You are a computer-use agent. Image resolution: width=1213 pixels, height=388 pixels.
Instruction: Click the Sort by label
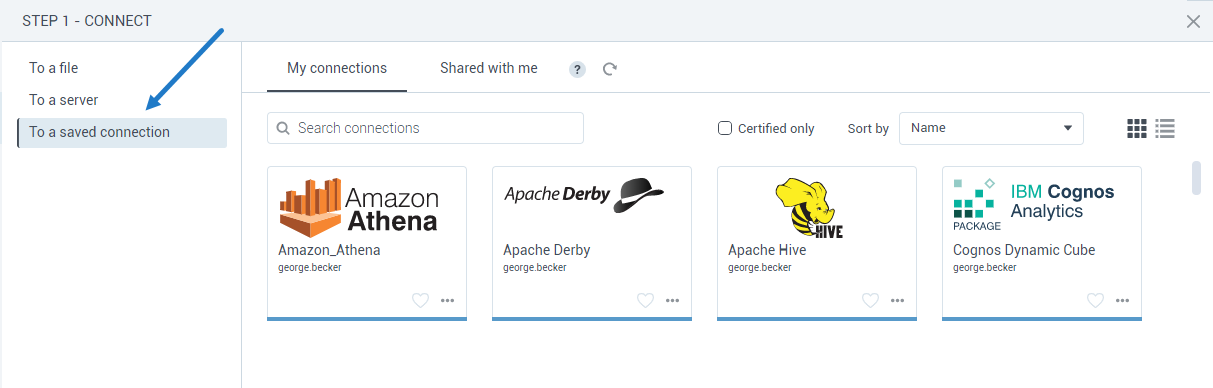tap(868, 129)
